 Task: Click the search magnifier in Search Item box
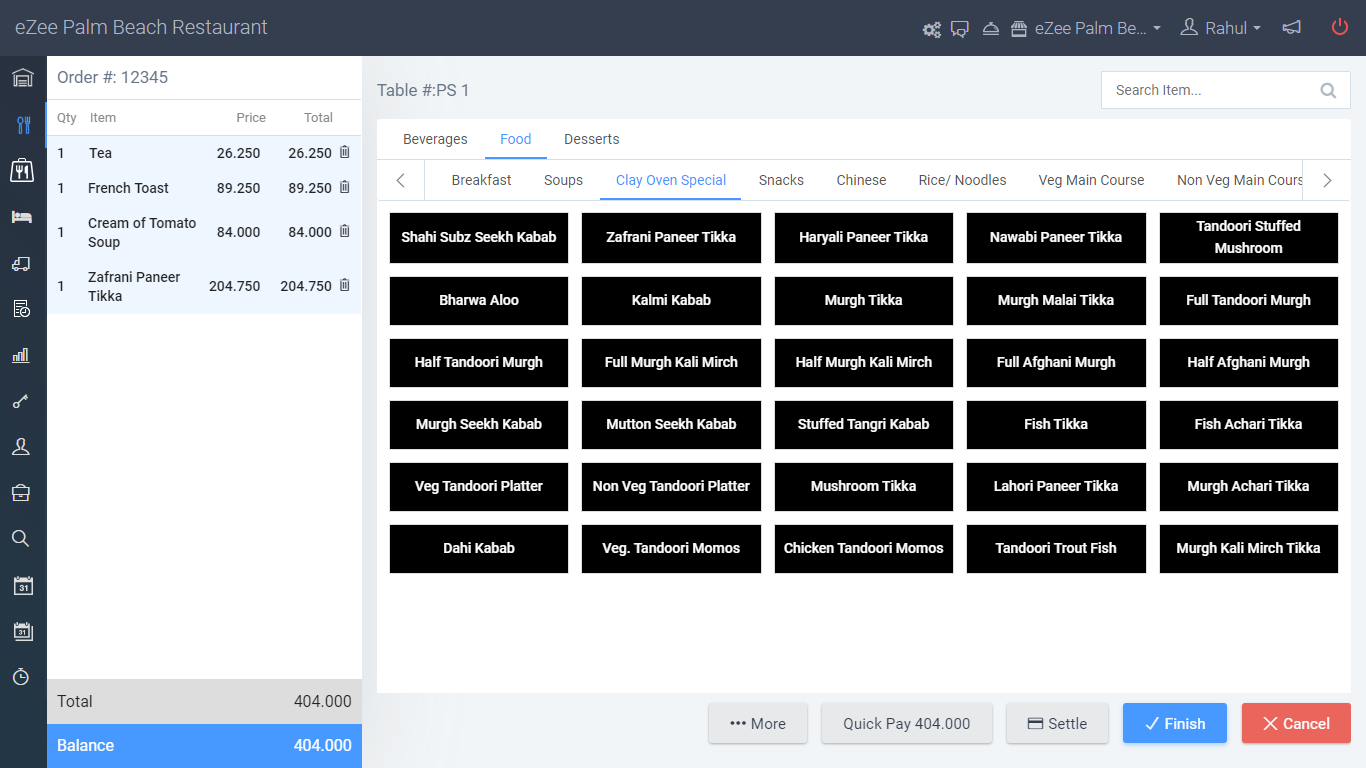pyautogui.click(x=1328, y=91)
